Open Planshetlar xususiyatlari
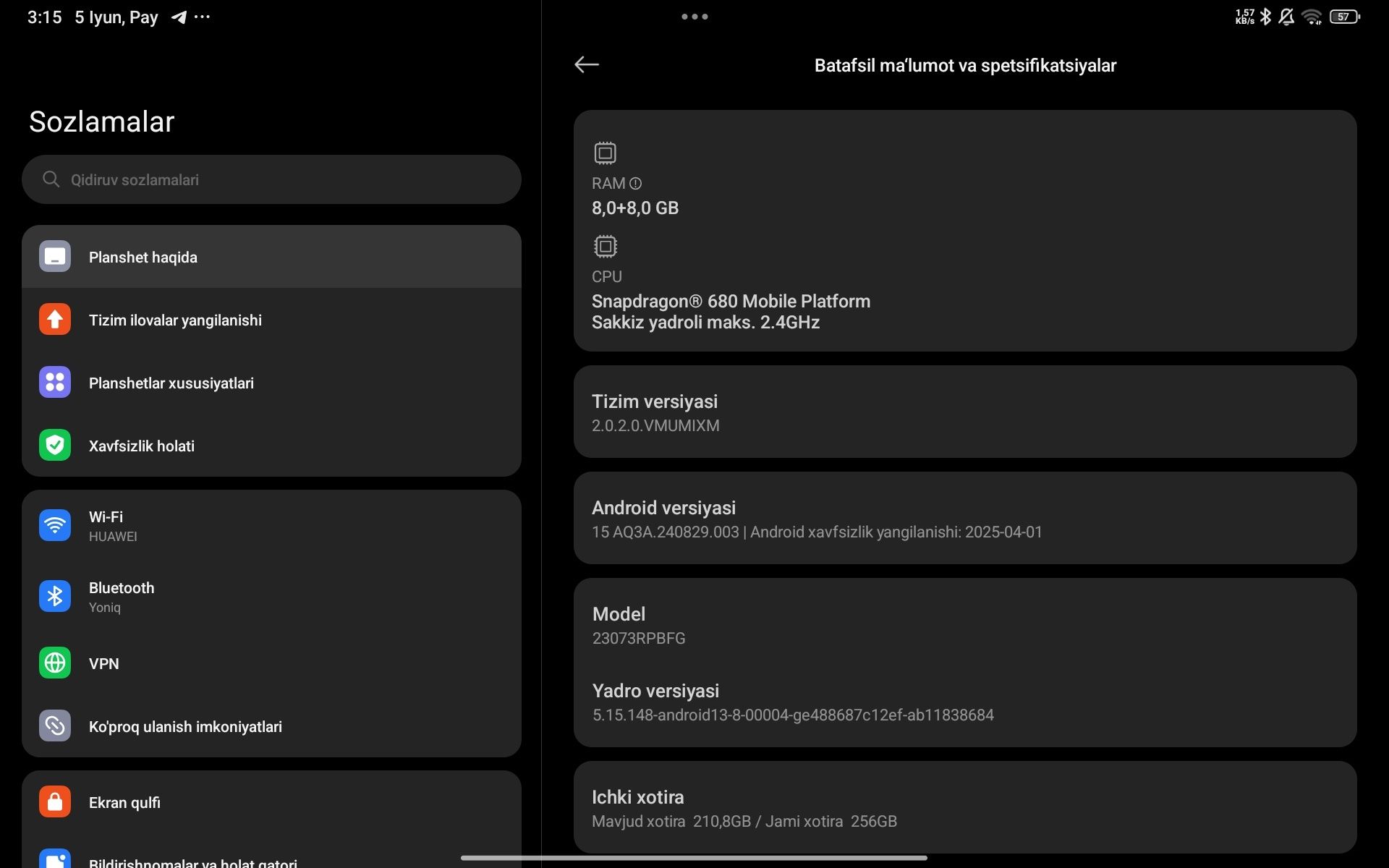The height and width of the screenshot is (868, 1389). pyautogui.click(x=271, y=383)
